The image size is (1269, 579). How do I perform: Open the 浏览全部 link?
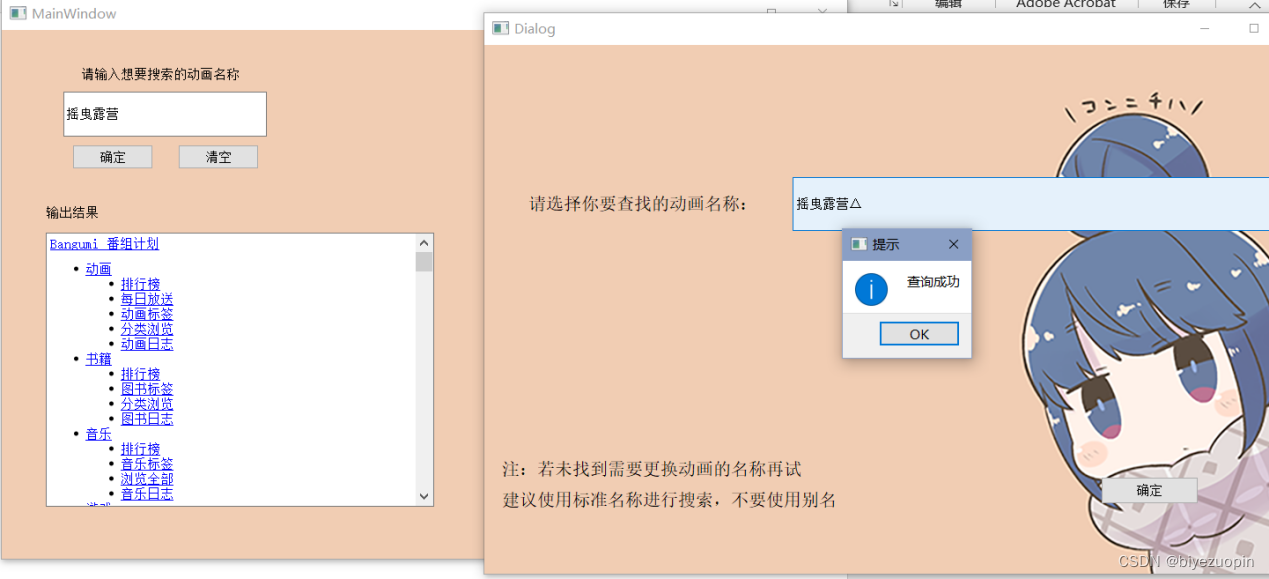point(147,479)
